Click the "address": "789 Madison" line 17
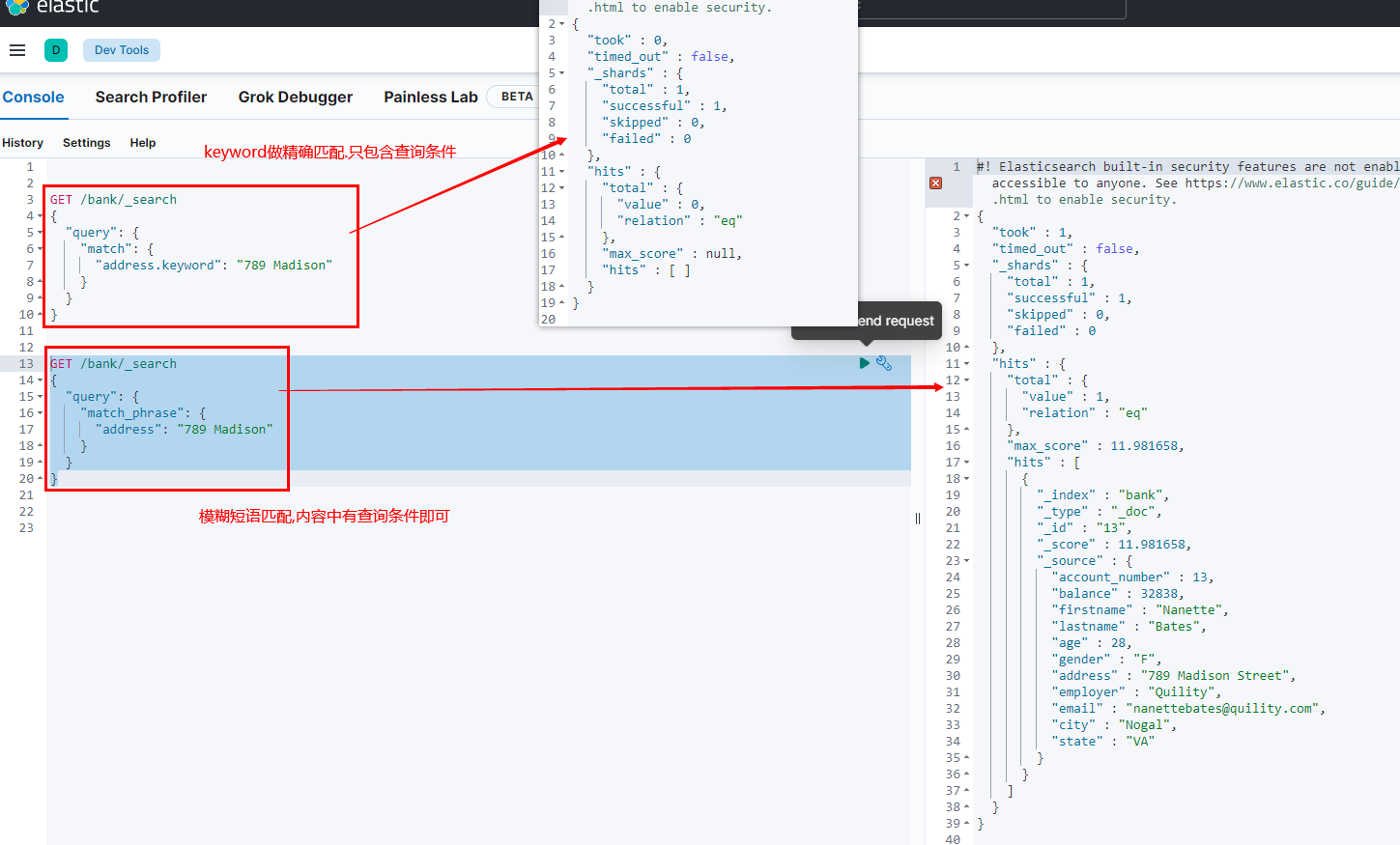 184,430
